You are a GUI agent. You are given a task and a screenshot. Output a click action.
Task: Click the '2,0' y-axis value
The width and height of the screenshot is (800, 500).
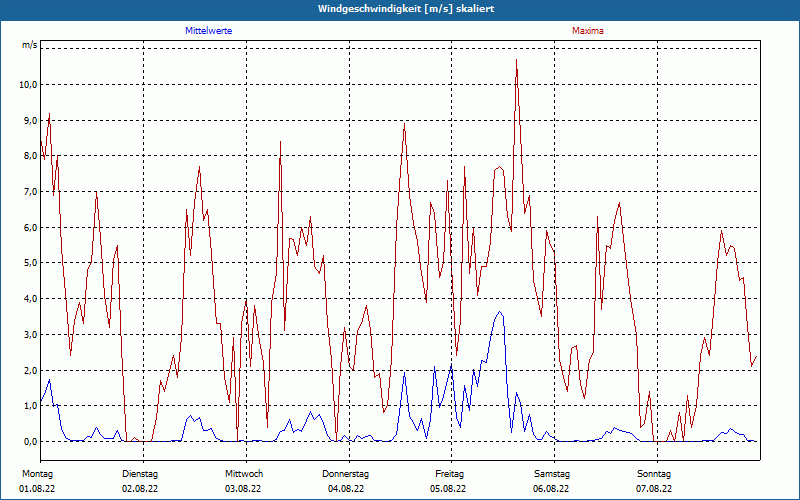[x=31, y=370]
